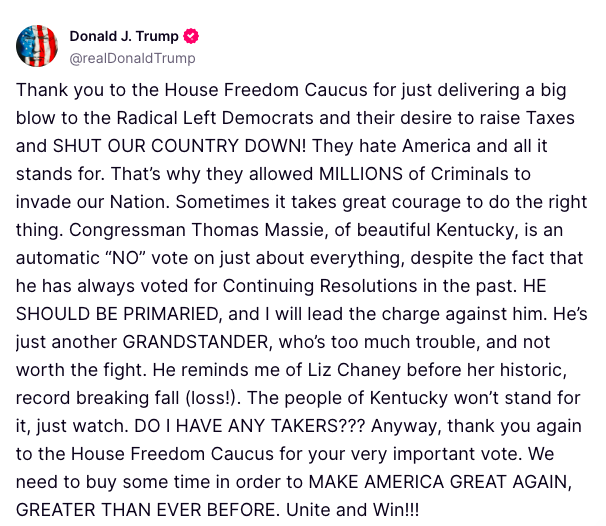Click the profile avatar picture
The width and height of the screenshot is (606, 526).
coord(37,46)
